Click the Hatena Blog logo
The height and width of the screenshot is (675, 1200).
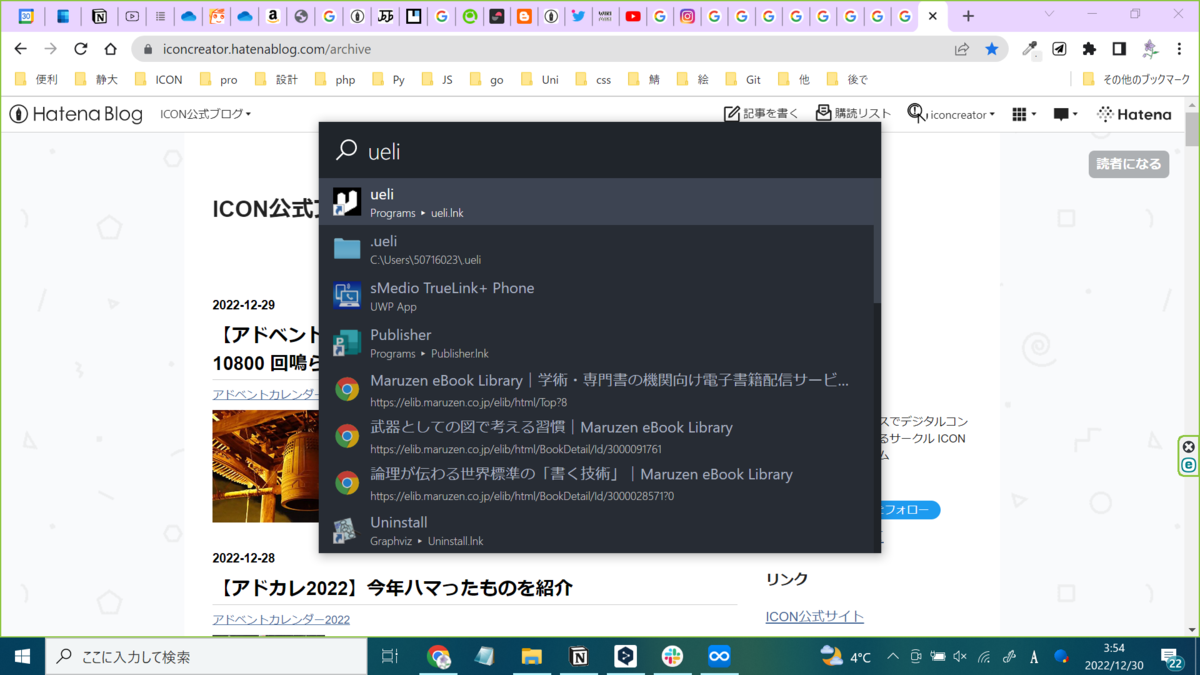76,114
